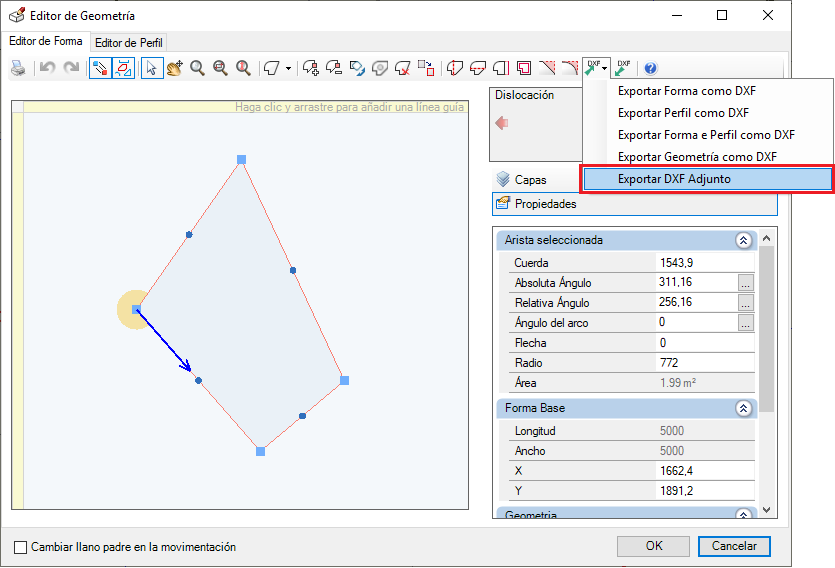Click the rotate shape icon
This screenshot has height=568, width=835.
357,68
